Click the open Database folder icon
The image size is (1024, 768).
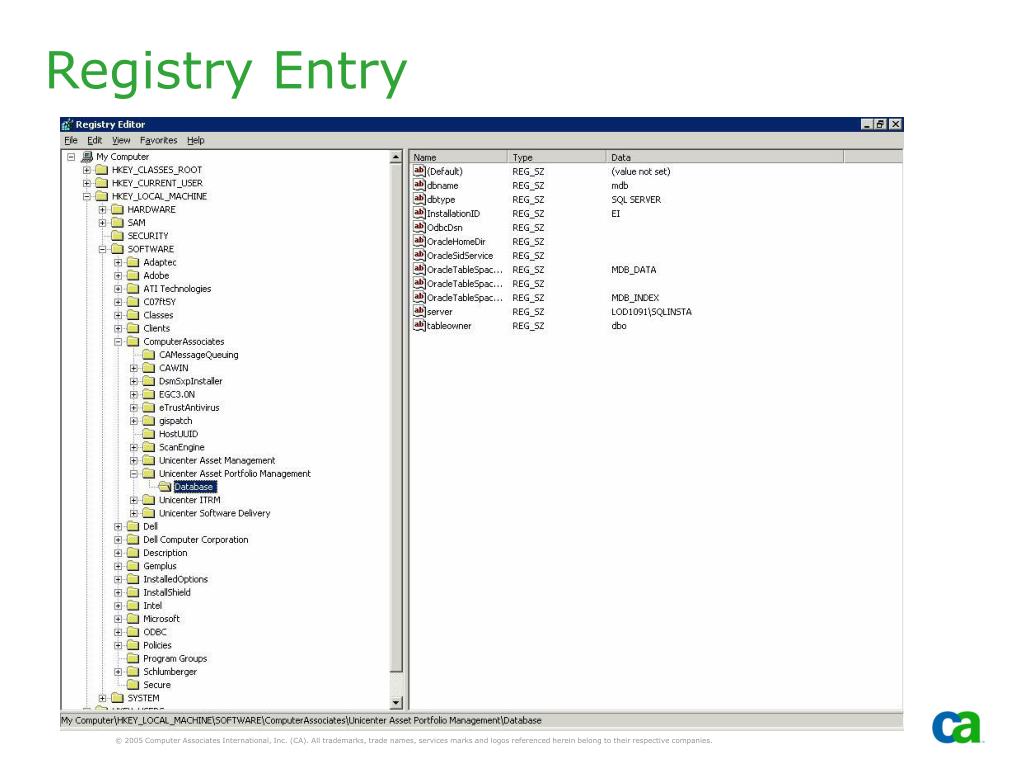pos(165,487)
